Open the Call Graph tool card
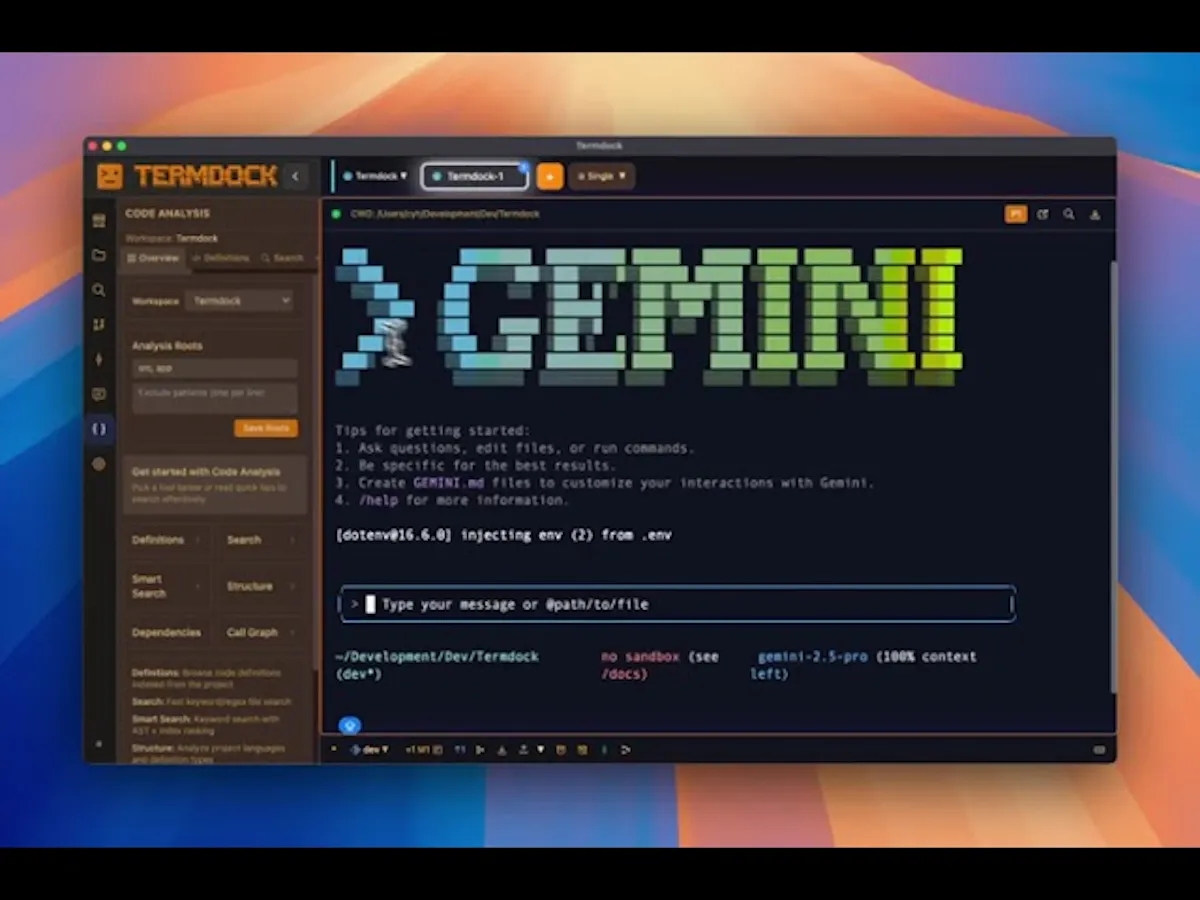Viewport: 1200px width, 900px height. (261, 632)
